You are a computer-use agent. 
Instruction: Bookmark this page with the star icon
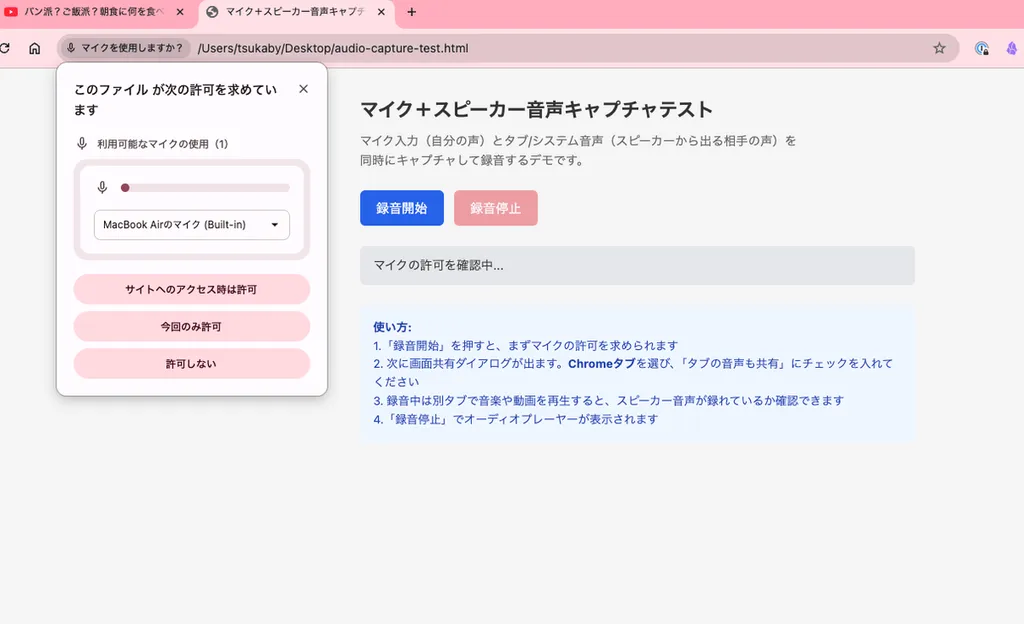(x=939, y=48)
